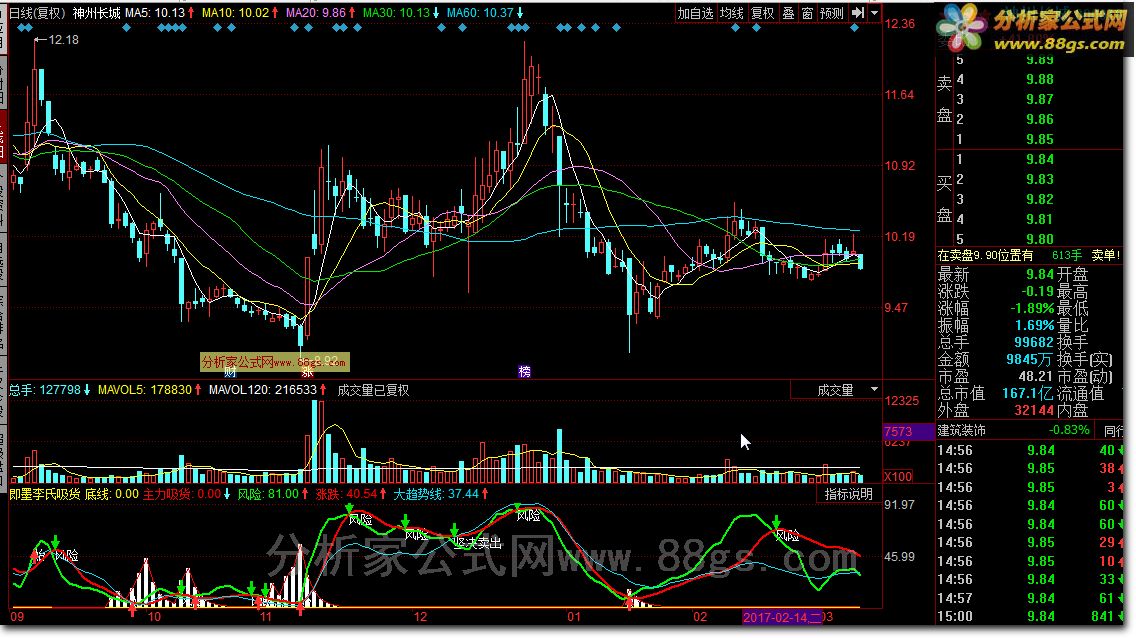This screenshot has width=1136, height=638.
Task: Click 加自选 to add stock to watchlist
Action: pyautogui.click(x=695, y=13)
